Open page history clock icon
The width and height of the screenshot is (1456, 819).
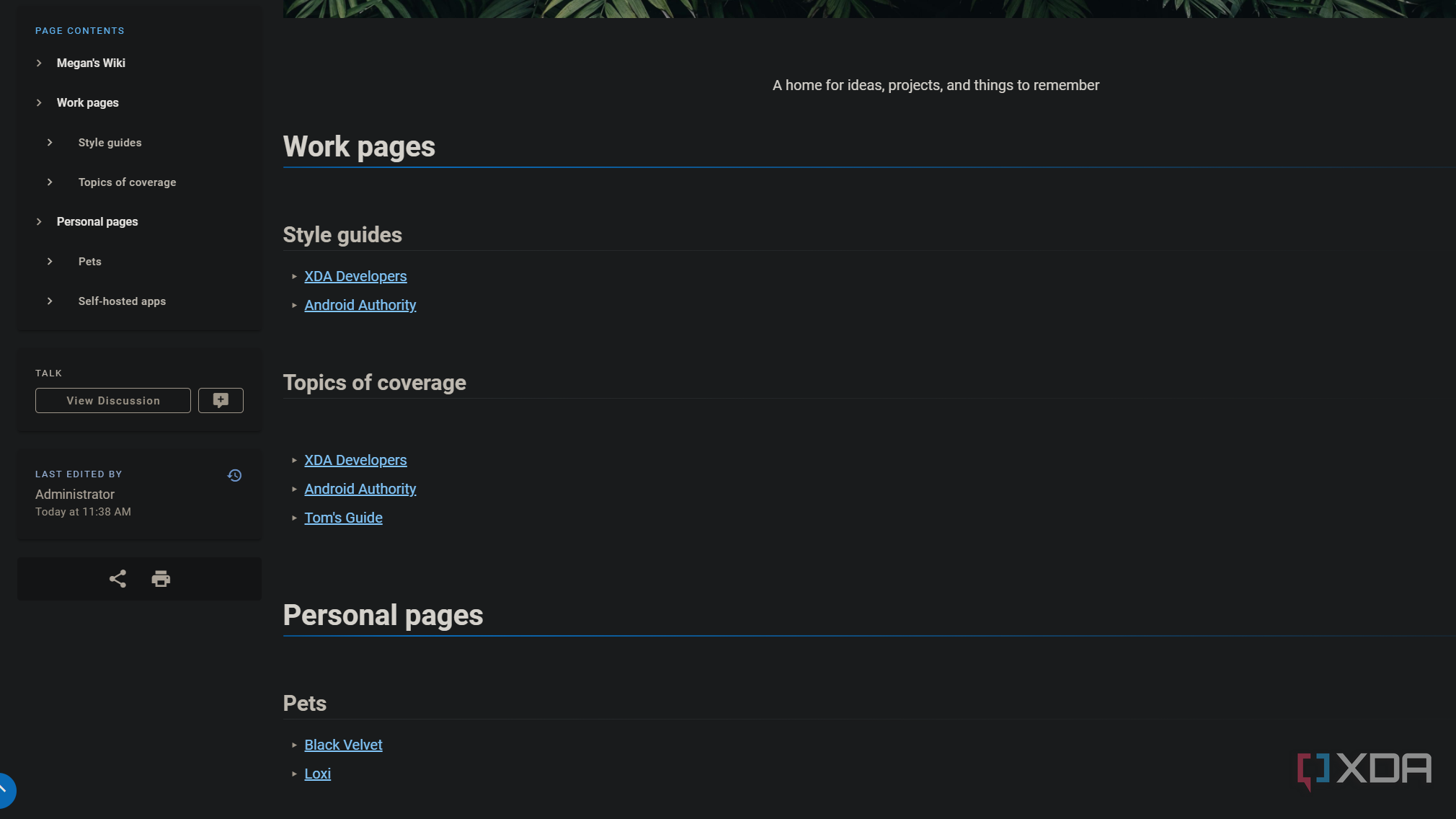pyautogui.click(x=234, y=475)
